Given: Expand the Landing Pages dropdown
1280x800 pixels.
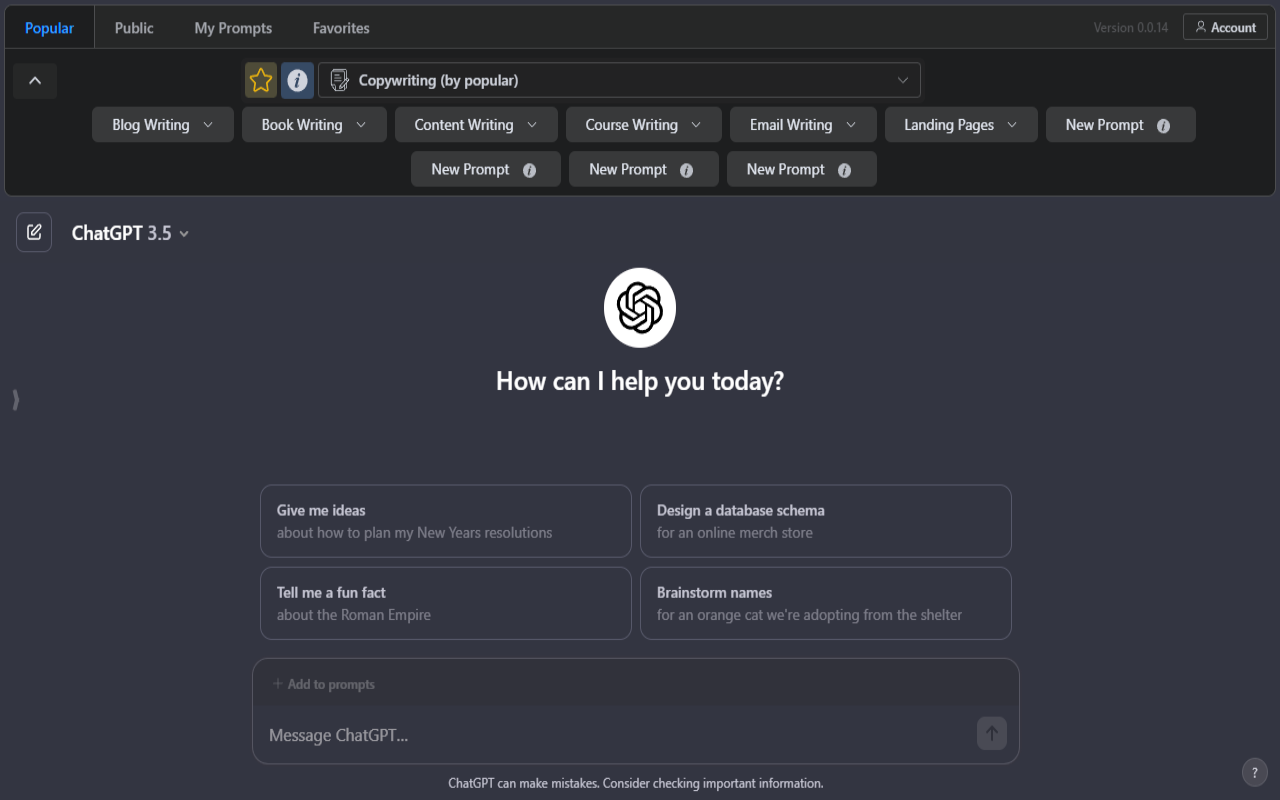Looking at the screenshot, I should coord(961,125).
